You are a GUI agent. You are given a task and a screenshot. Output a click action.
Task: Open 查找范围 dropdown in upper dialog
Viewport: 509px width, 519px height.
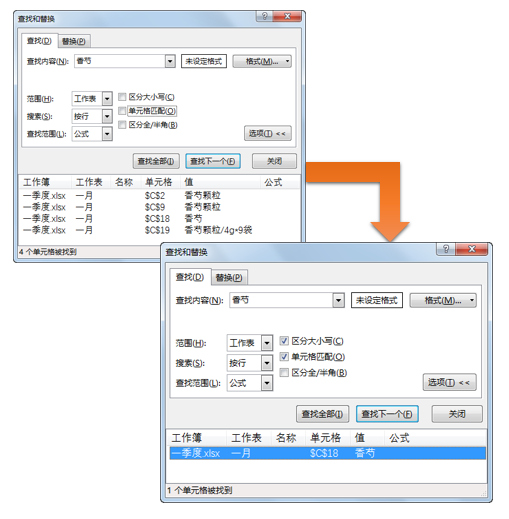tap(107, 134)
